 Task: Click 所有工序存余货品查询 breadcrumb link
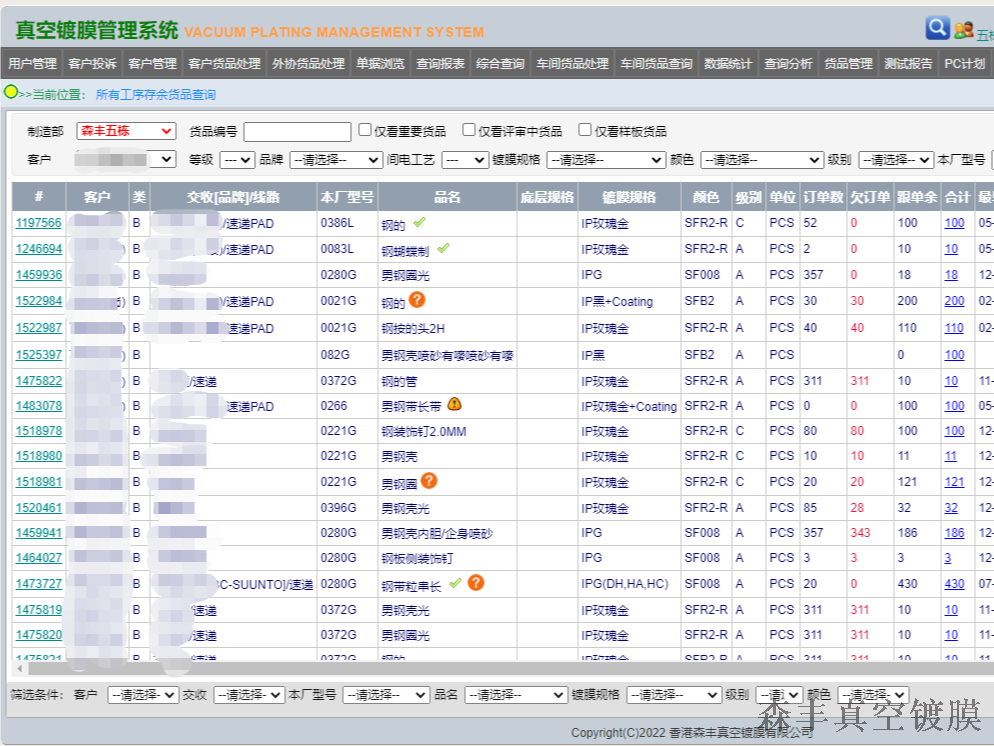(x=156, y=94)
